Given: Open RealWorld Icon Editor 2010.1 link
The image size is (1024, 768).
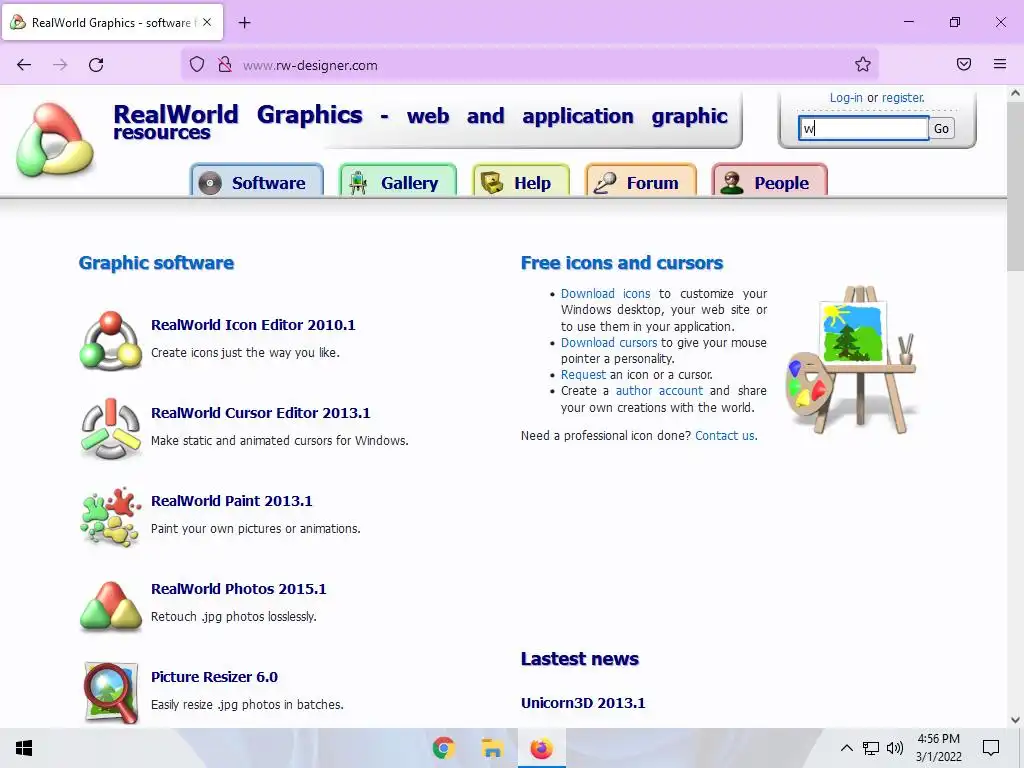Looking at the screenshot, I should pyautogui.click(x=253, y=325).
